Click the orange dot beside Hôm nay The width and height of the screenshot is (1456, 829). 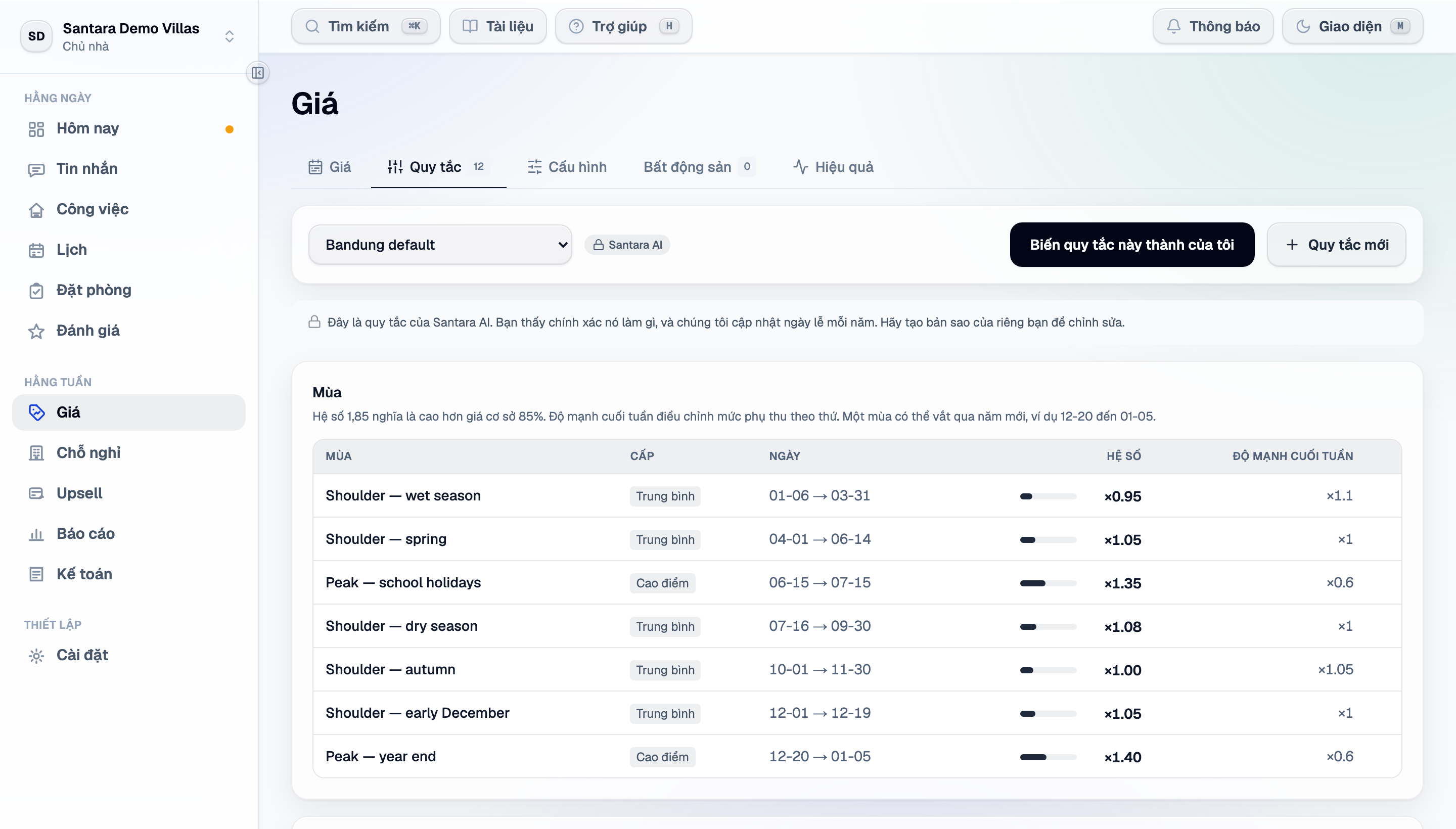point(230,130)
